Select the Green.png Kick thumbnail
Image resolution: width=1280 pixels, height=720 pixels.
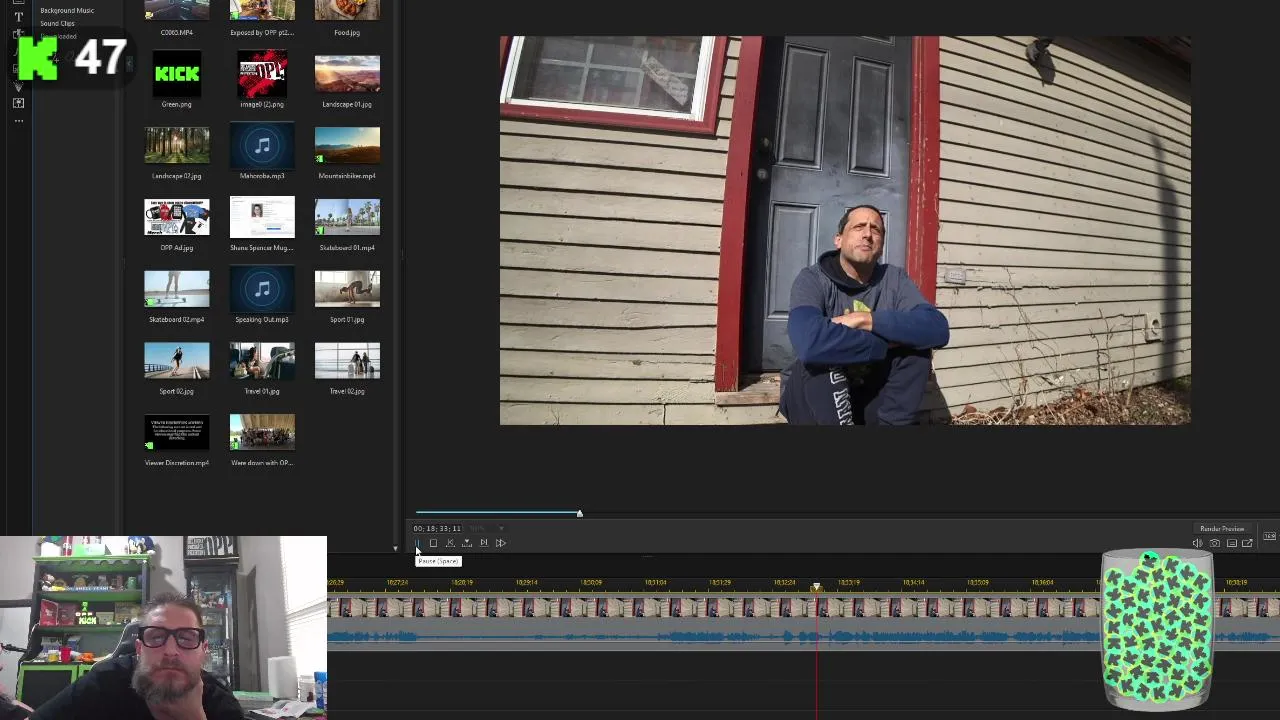coord(177,74)
